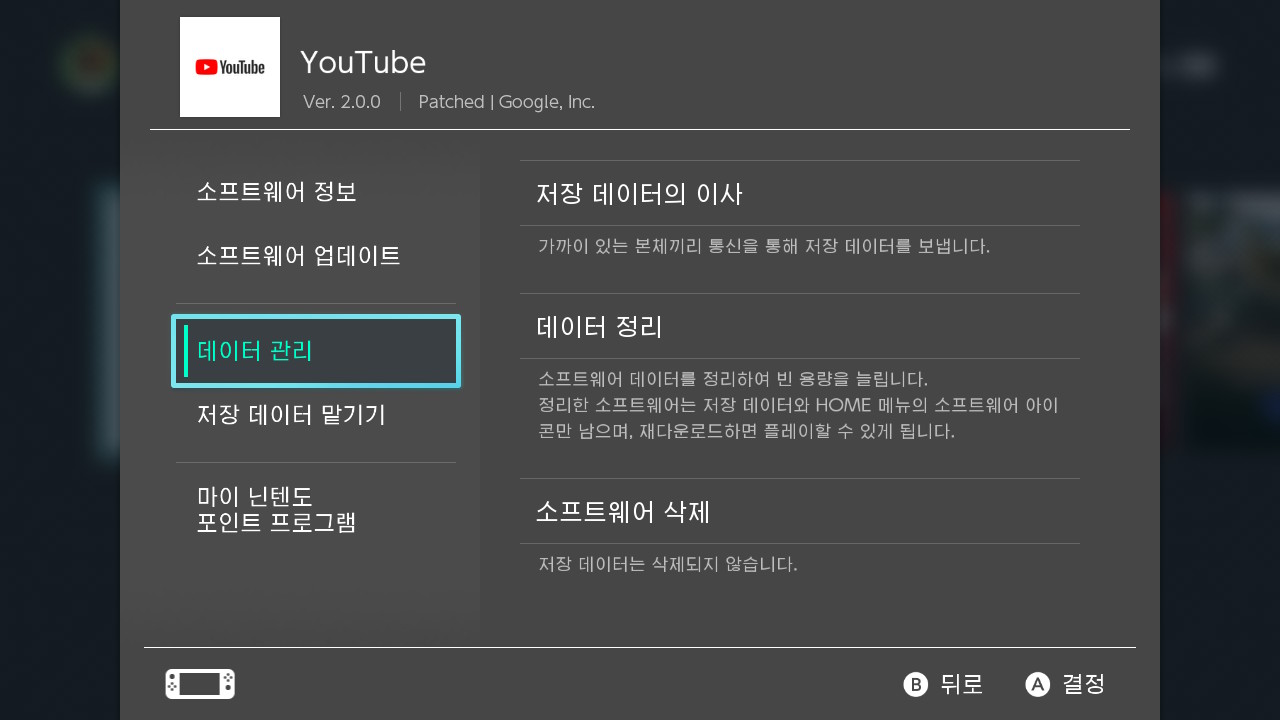This screenshot has width=1280, height=720.
Task: Click the Switch console controller icon
Action: [200, 684]
